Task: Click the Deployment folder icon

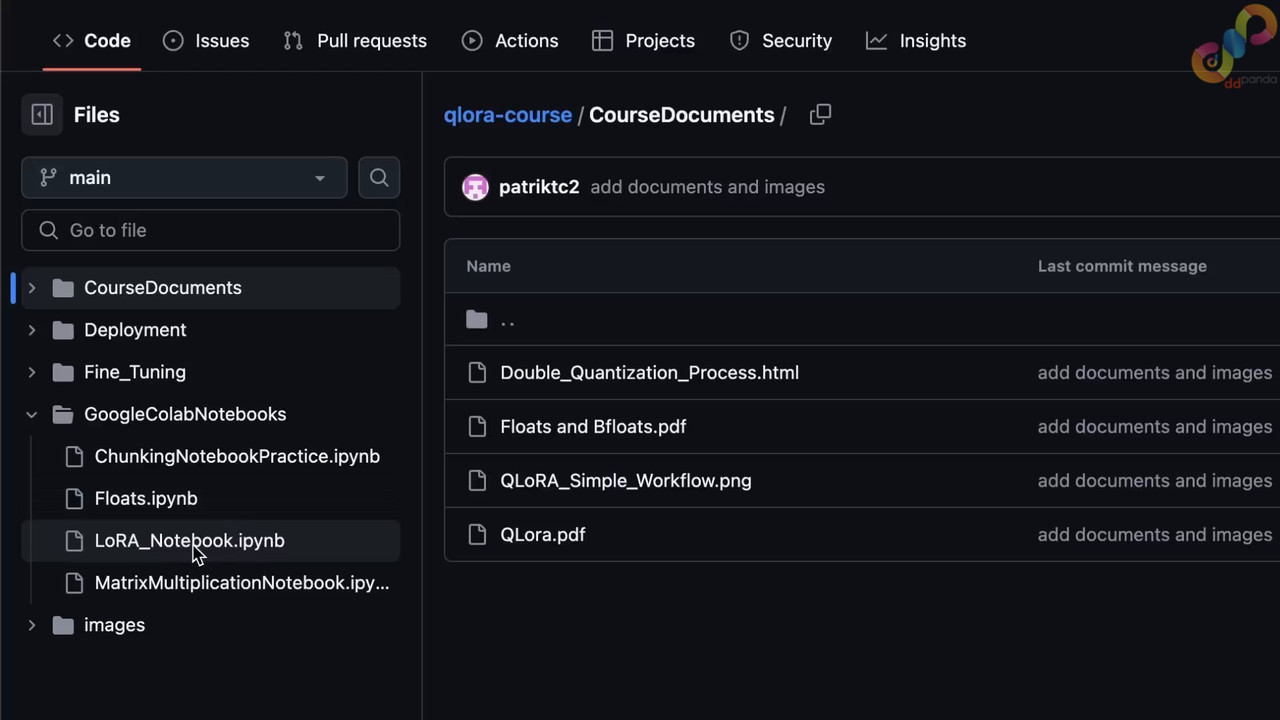Action: click(x=63, y=330)
